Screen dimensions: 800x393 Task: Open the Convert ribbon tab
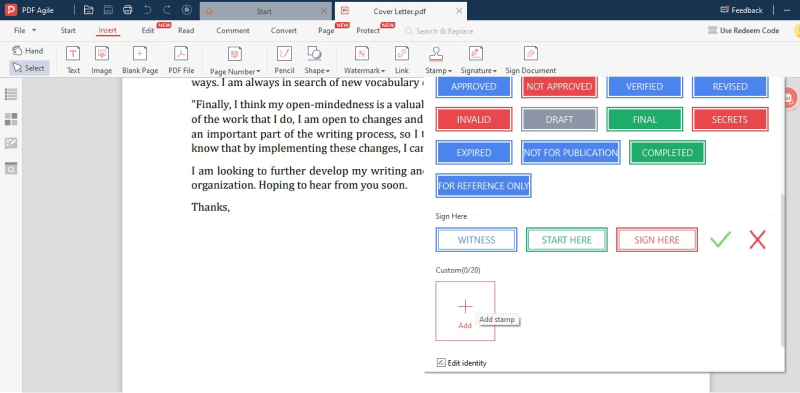click(x=284, y=31)
